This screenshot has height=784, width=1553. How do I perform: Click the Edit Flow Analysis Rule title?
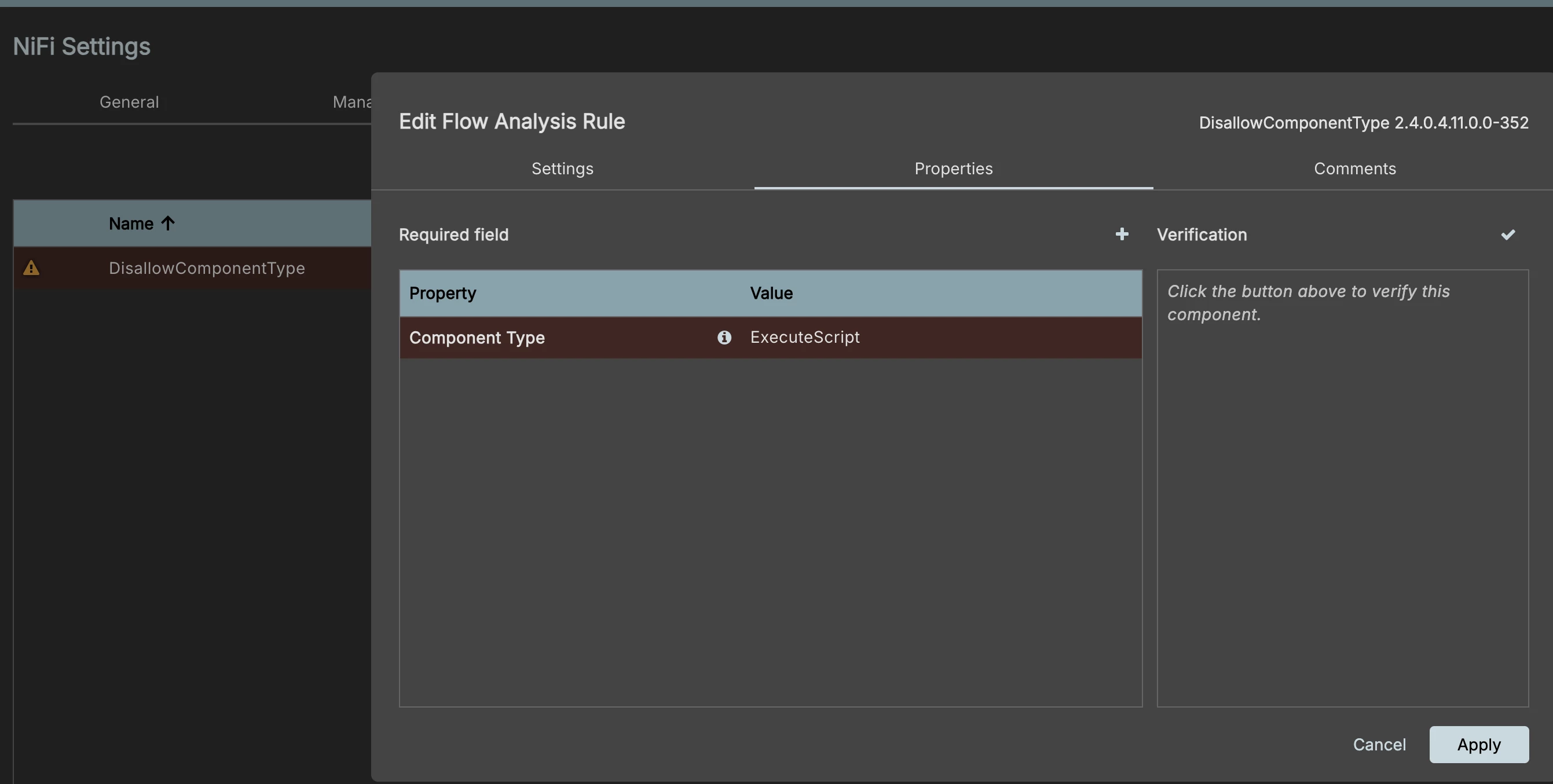[512, 121]
